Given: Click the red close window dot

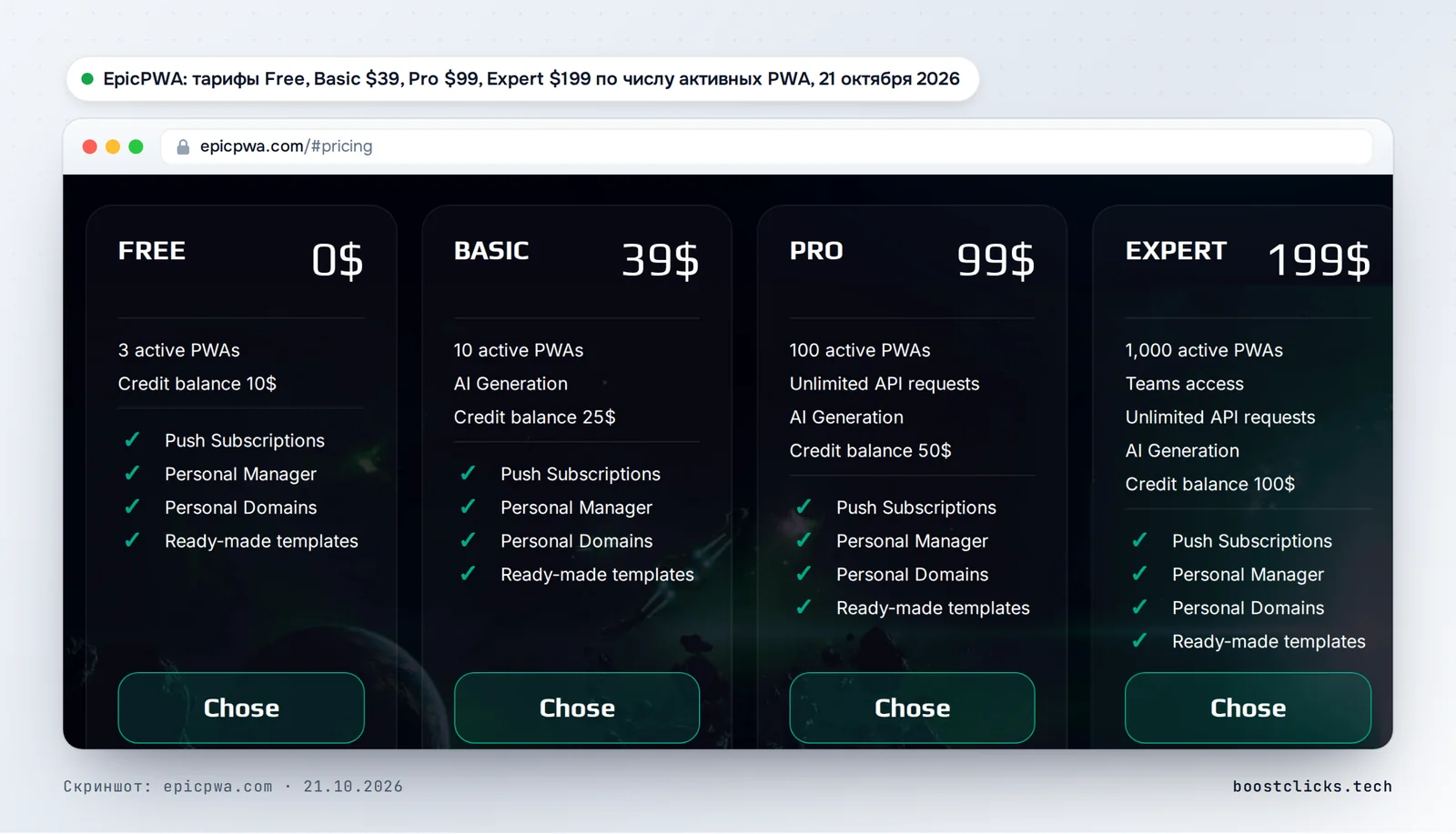Looking at the screenshot, I should point(89,146).
